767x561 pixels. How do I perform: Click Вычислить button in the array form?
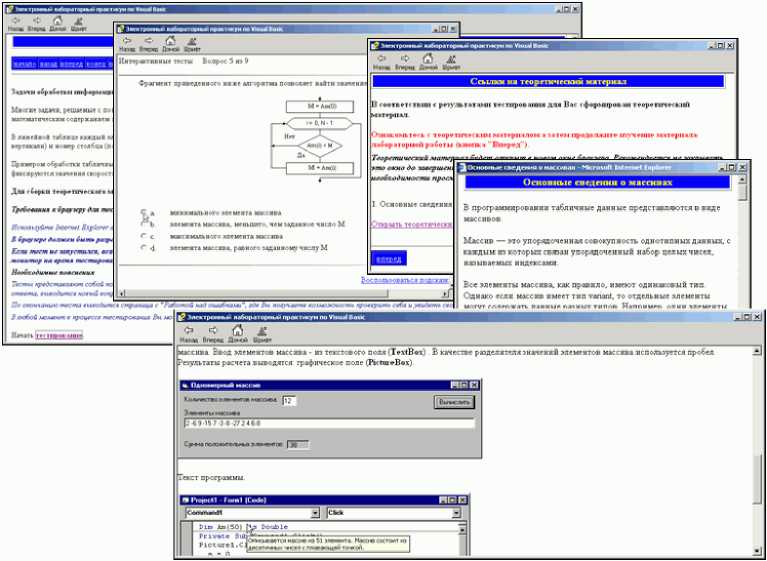click(454, 402)
